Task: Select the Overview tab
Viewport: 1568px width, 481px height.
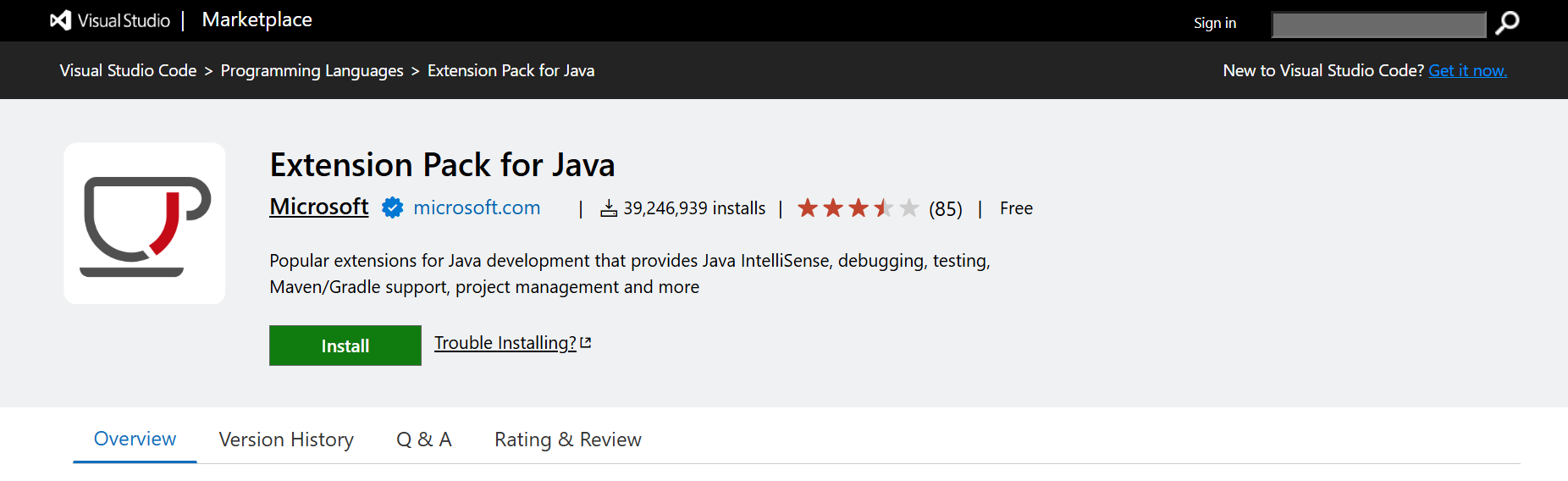Action: 135,439
